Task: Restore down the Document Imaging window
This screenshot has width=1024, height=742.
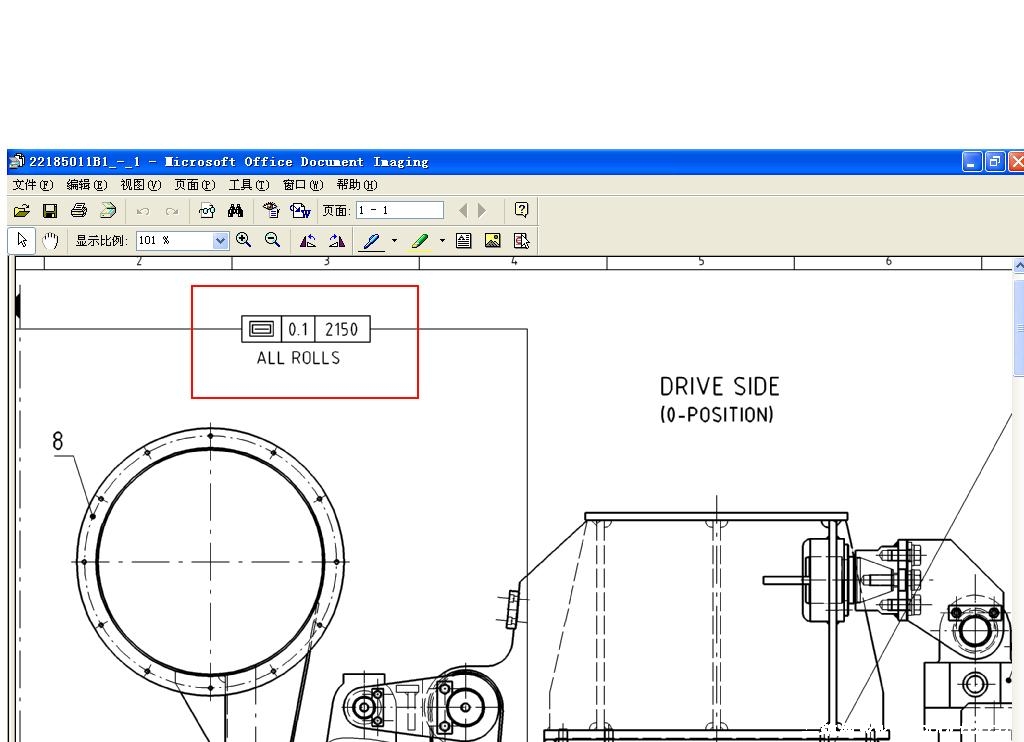Action: point(995,161)
